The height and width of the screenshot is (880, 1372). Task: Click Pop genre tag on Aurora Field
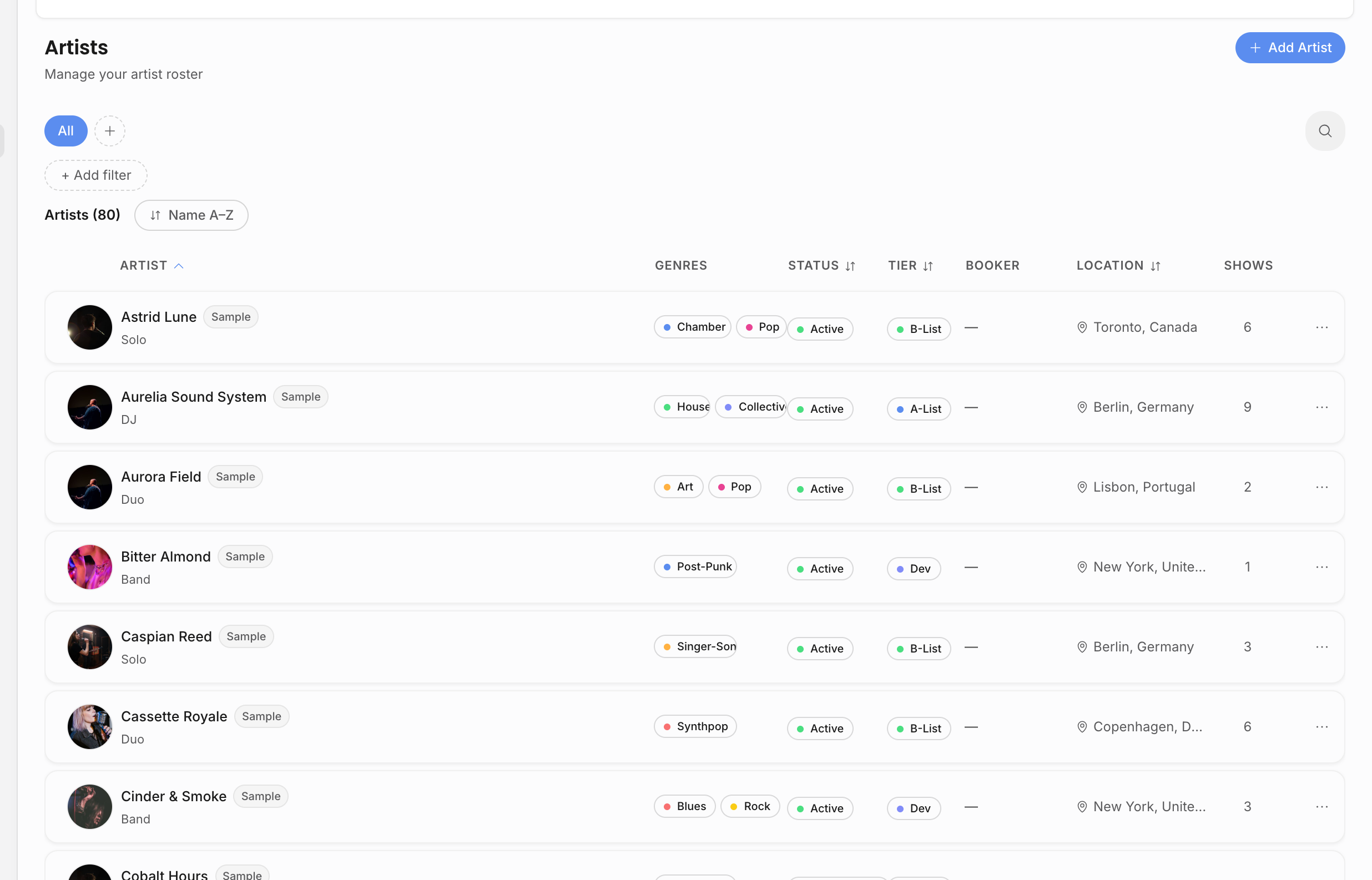pyautogui.click(x=734, y=487)
